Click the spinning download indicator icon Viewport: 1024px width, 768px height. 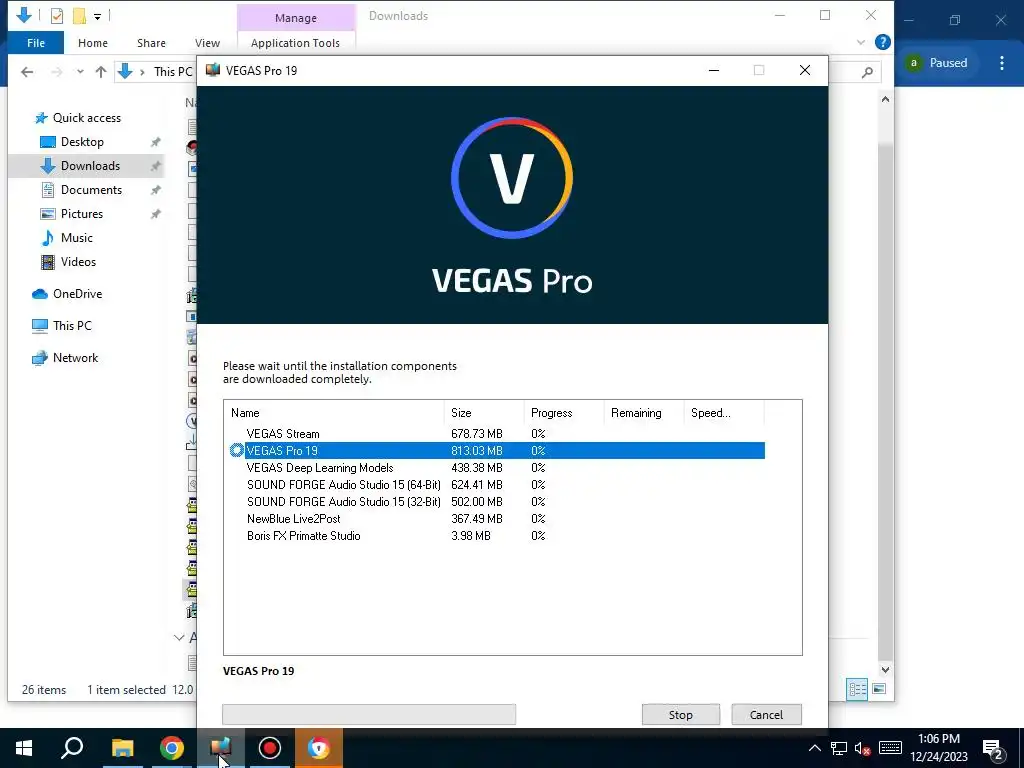pyautogui.click(x=236, y=451)
